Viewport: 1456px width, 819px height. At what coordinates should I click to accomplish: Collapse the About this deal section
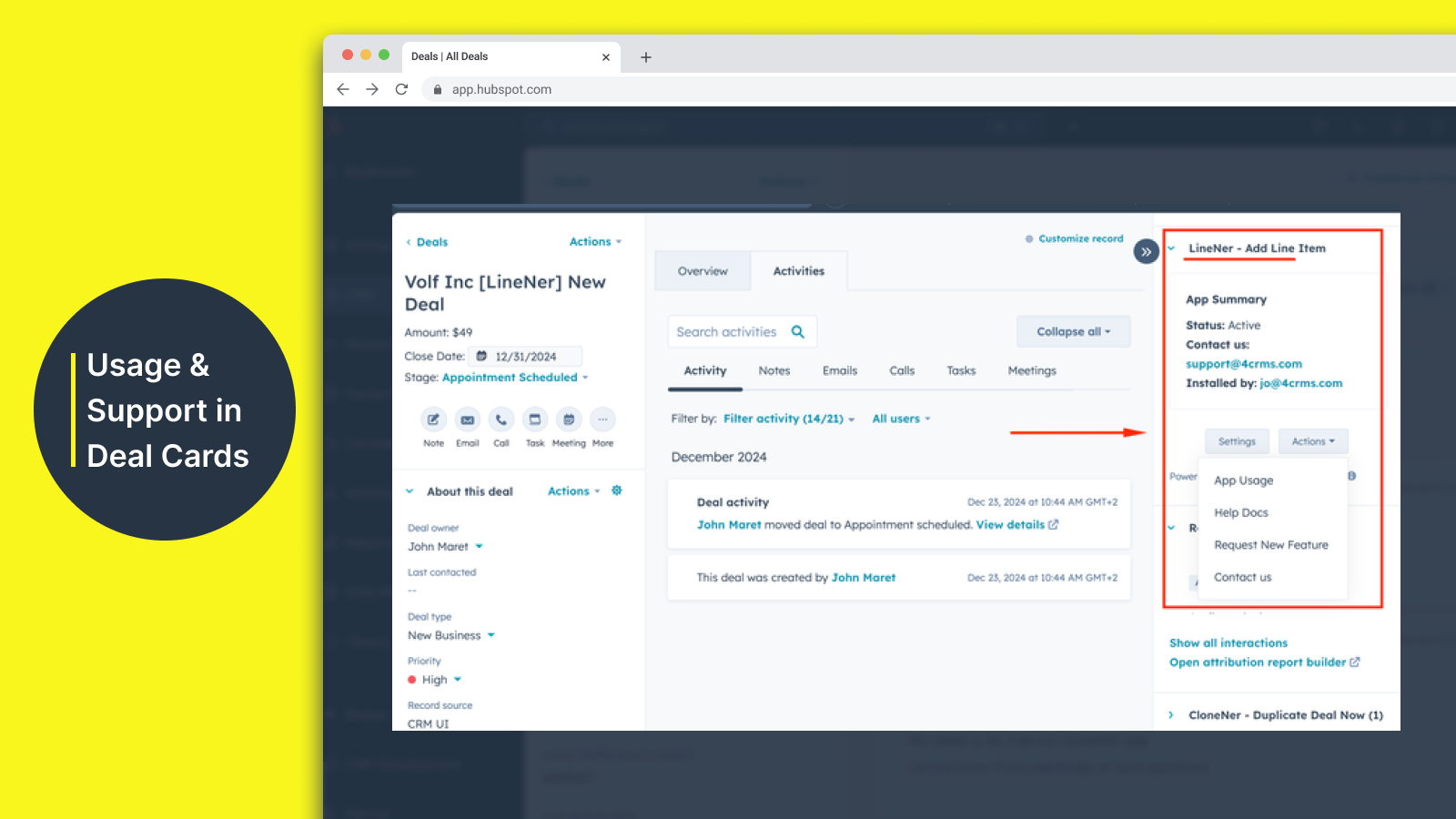pyautogui.click(x=409, y=491)
